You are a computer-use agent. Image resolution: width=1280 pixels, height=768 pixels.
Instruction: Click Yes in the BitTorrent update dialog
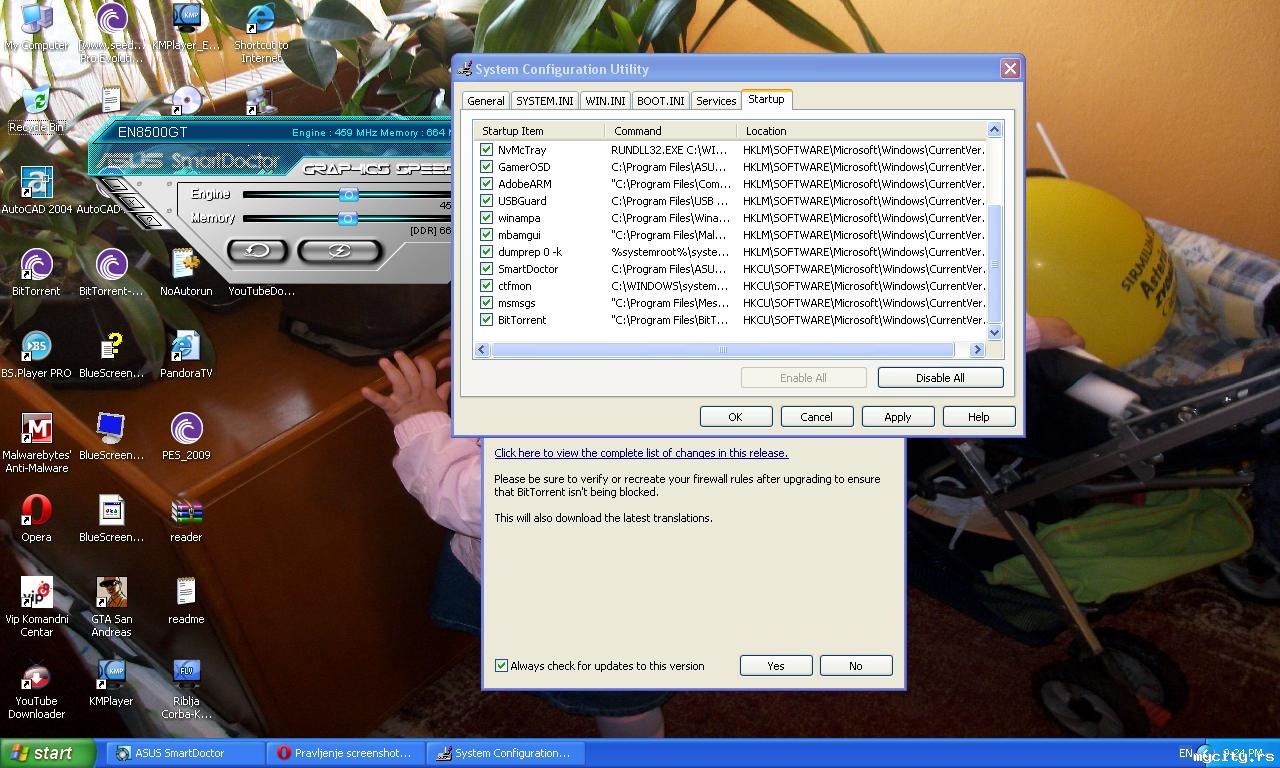[x=776, y=666]
